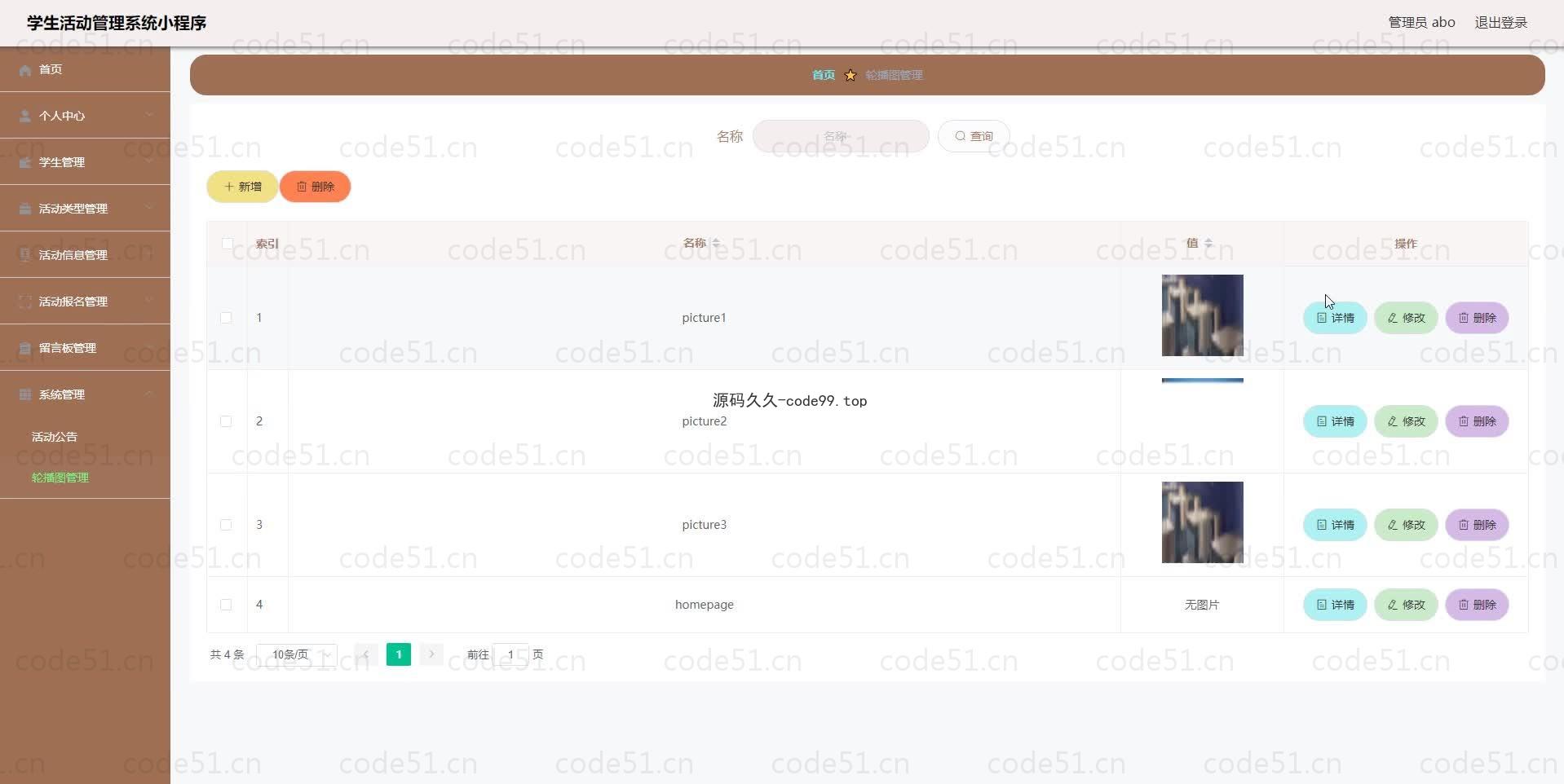Click the trash icon in the orange 删除 button
The image size is (1564, 784).
coord(302,187)
